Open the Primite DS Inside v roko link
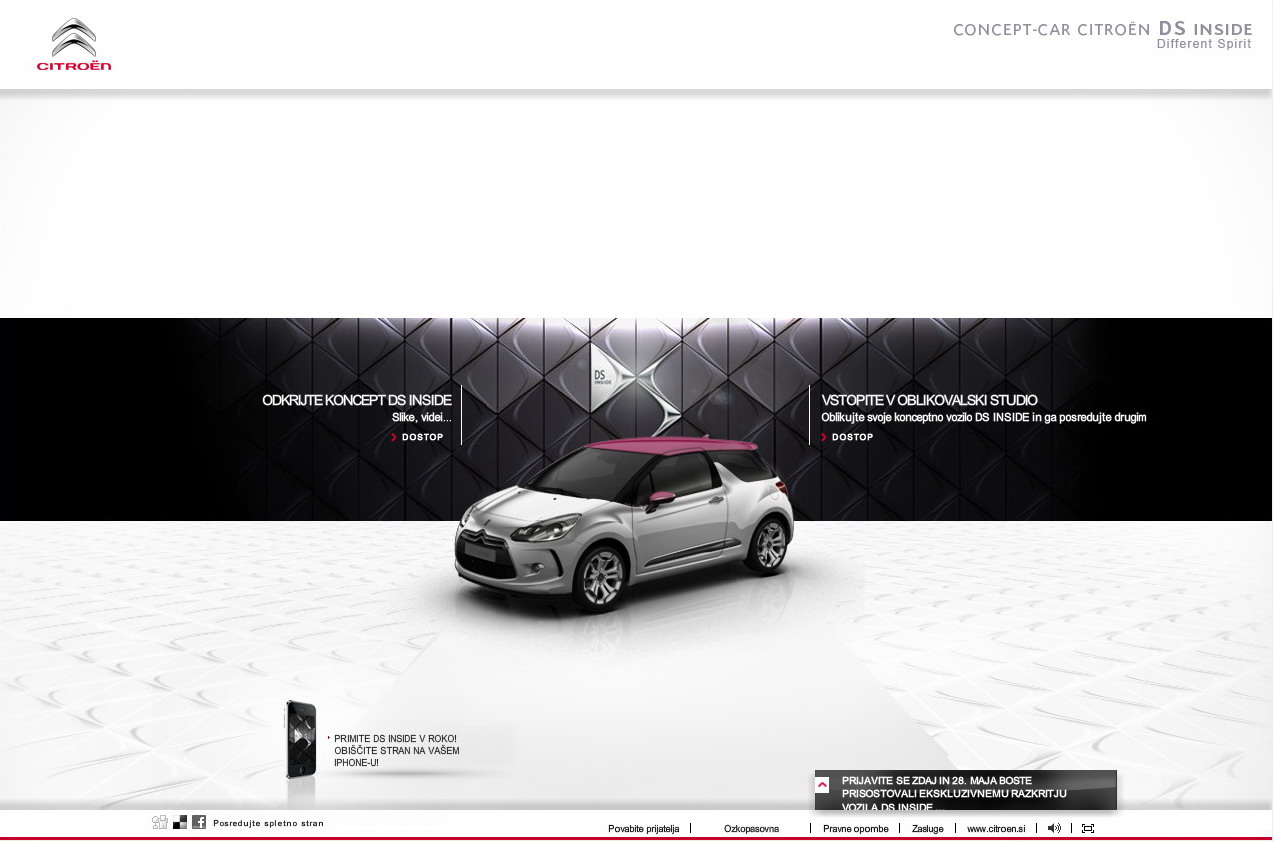 [x=396, y=751]
